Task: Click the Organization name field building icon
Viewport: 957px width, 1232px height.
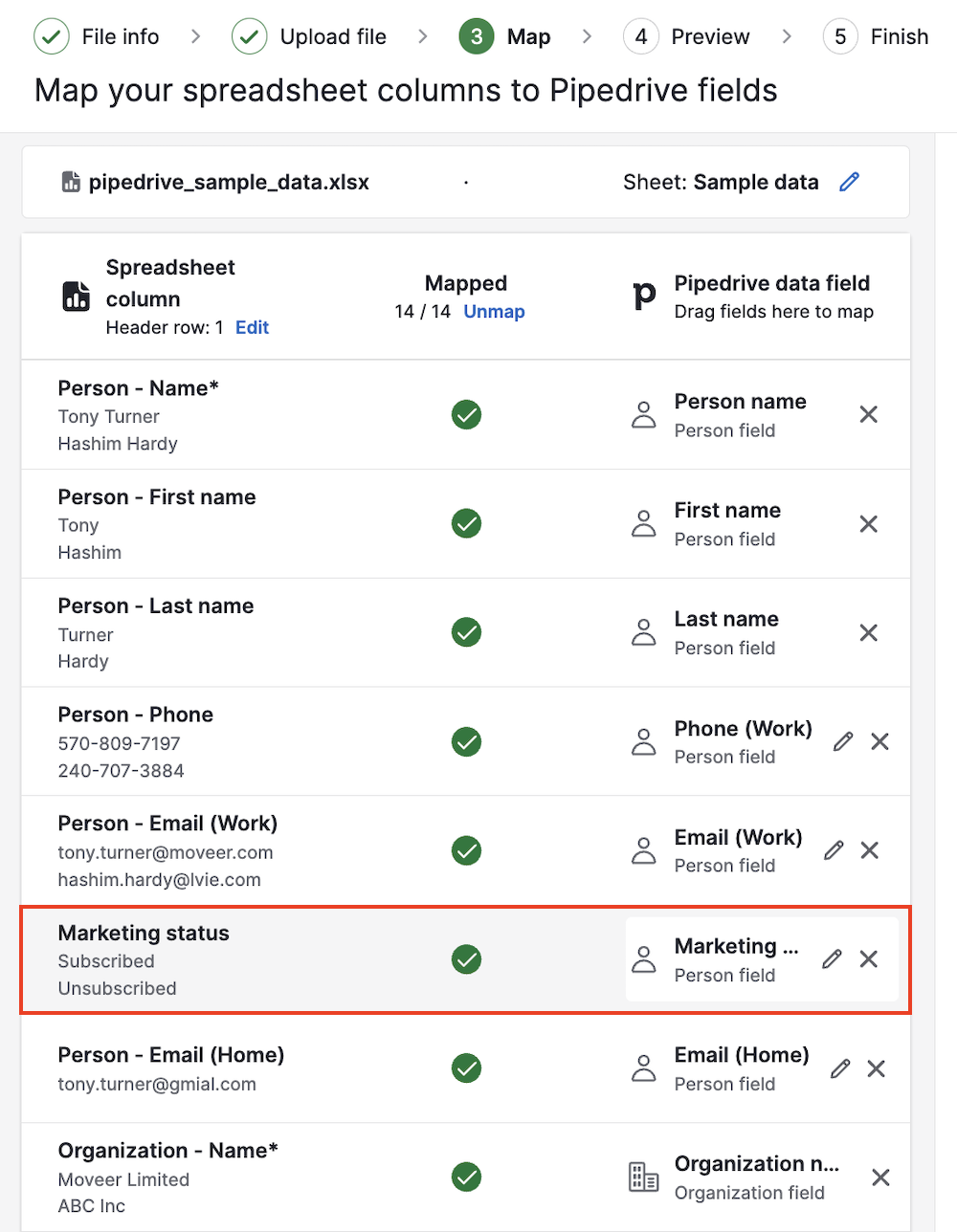Action: 643,1177
